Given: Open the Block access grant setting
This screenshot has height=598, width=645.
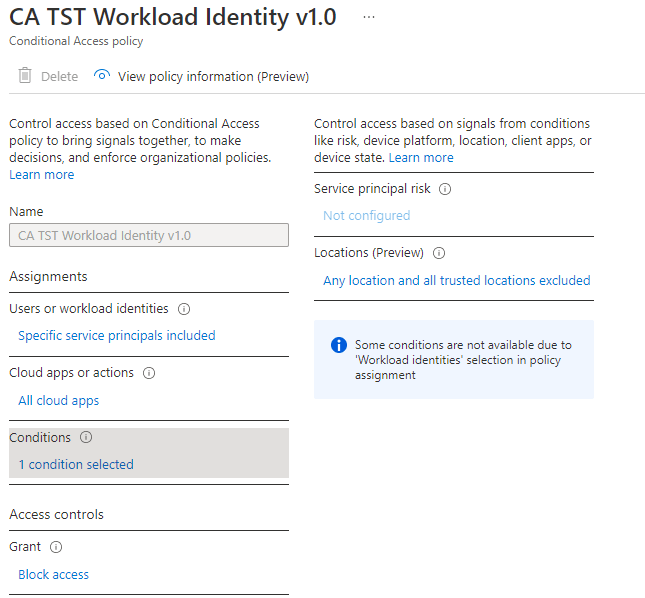Looking at the screenshot, I should coord(53,575).
